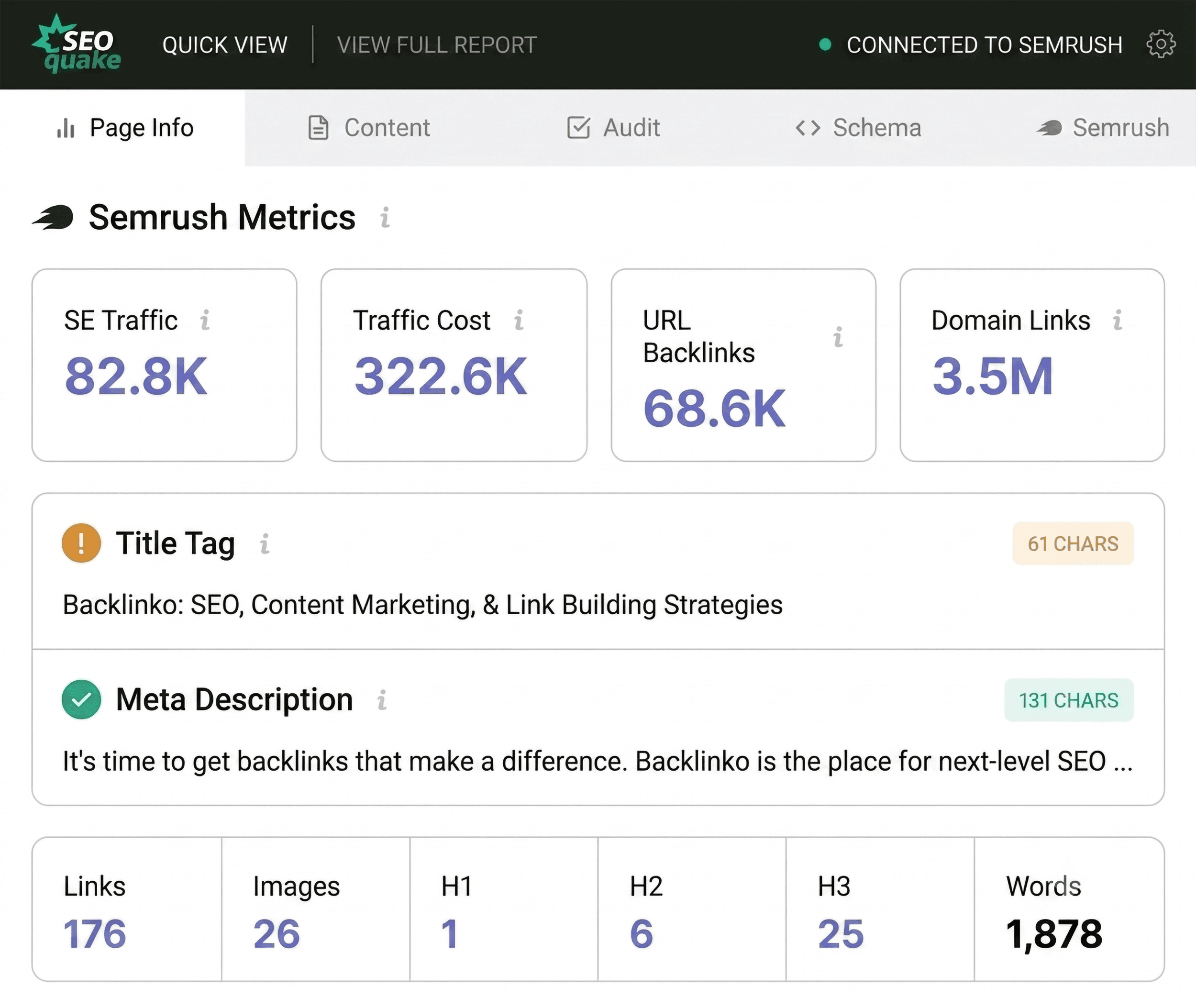Show info for Traffic Cost
Screen dimensions: 1196x1008
click(x=519, y=320)
